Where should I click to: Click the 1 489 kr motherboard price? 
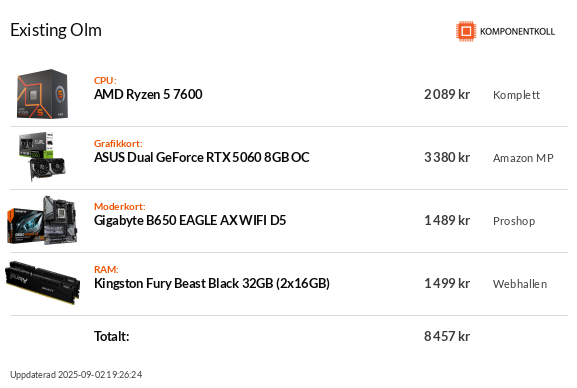447,220
